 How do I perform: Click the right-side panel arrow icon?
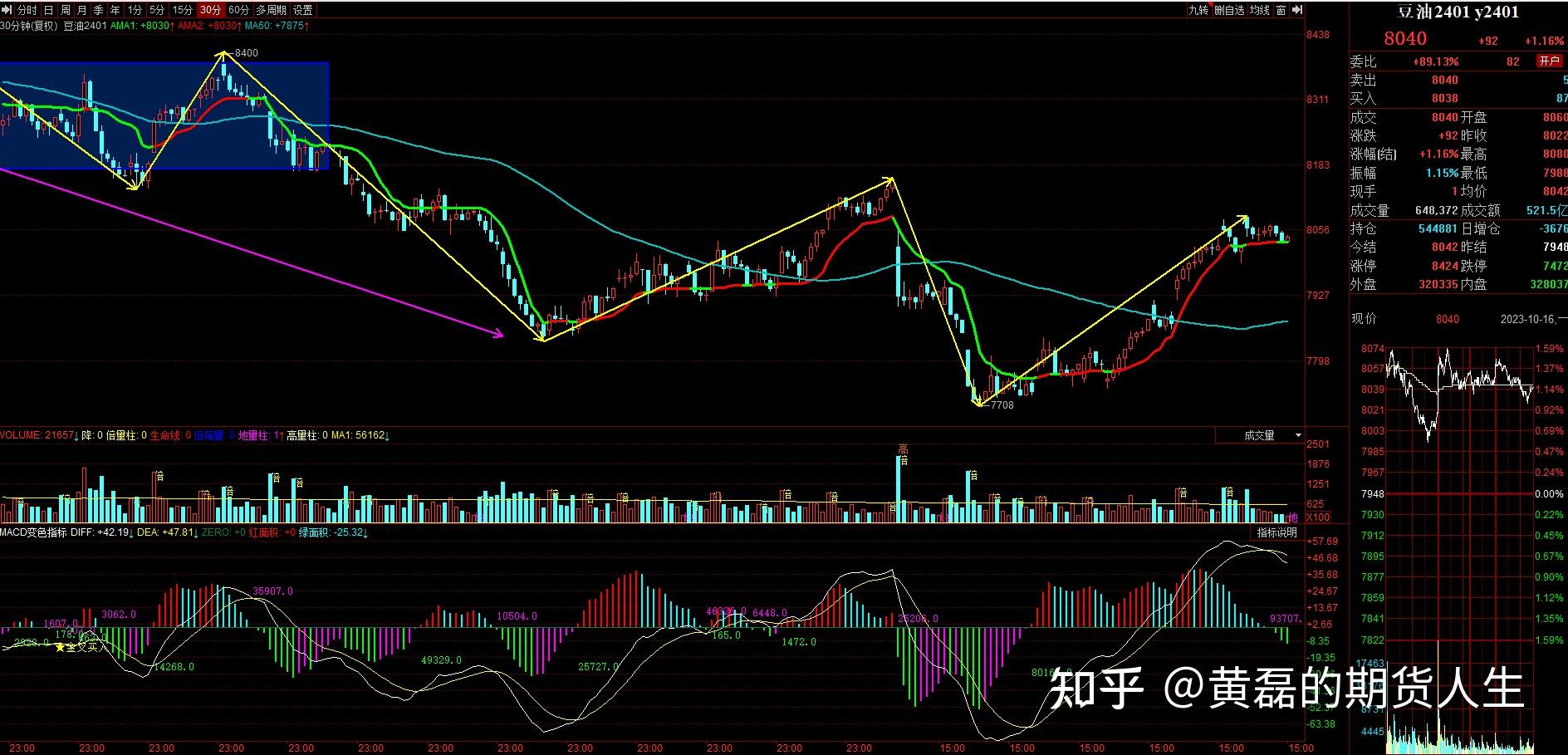pos(1297,10)
